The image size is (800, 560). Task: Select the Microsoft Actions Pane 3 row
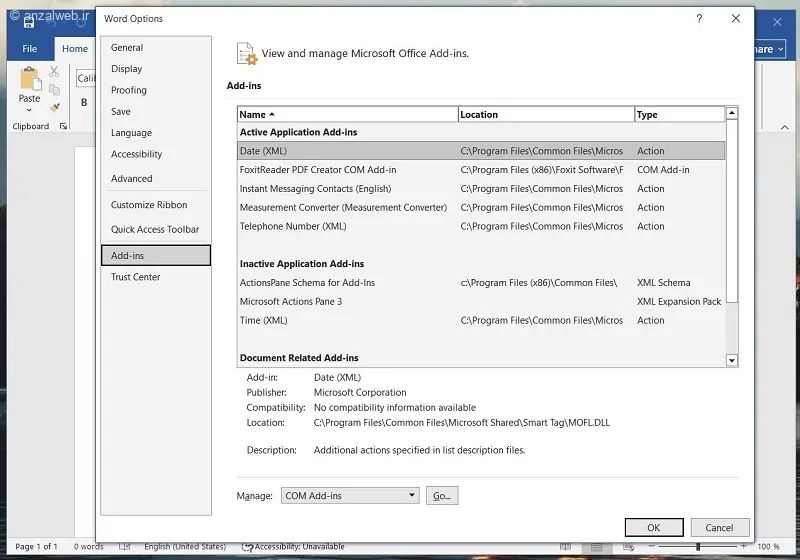click(481, 301)
